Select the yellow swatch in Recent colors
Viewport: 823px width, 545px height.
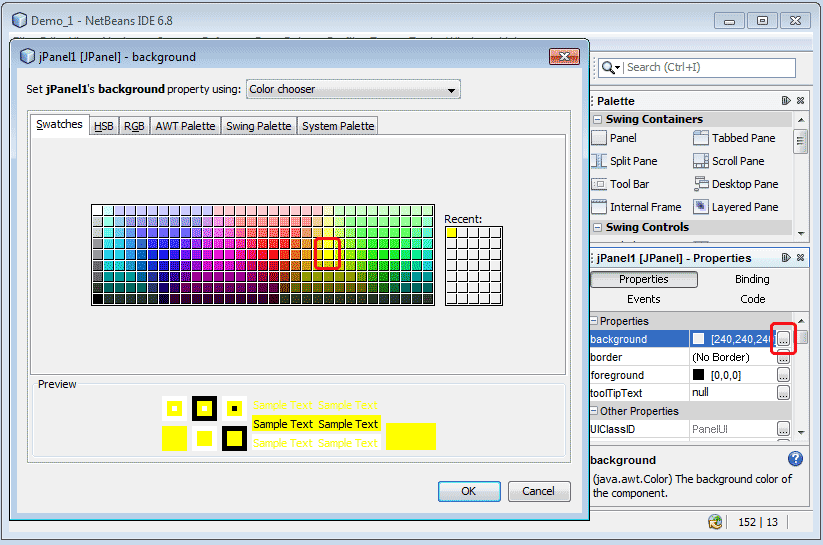(x=451, y=233)
